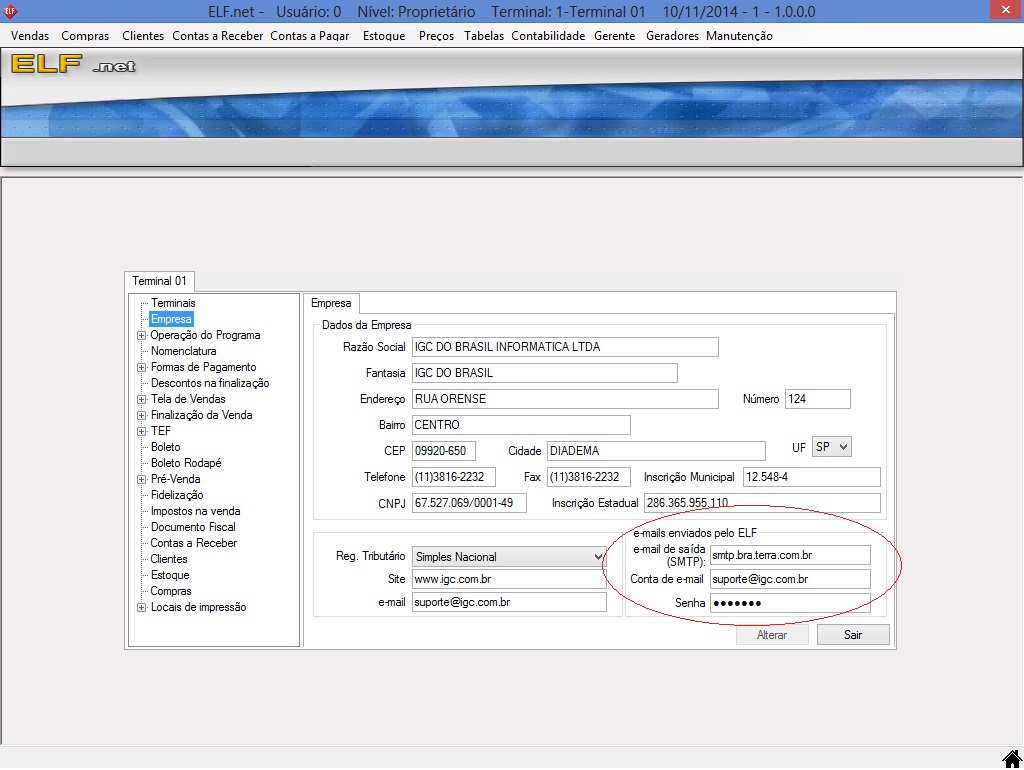The height and width of the screenshot is (770, 1024).
Task: Open the Compras menu
Action: [85, 36]
